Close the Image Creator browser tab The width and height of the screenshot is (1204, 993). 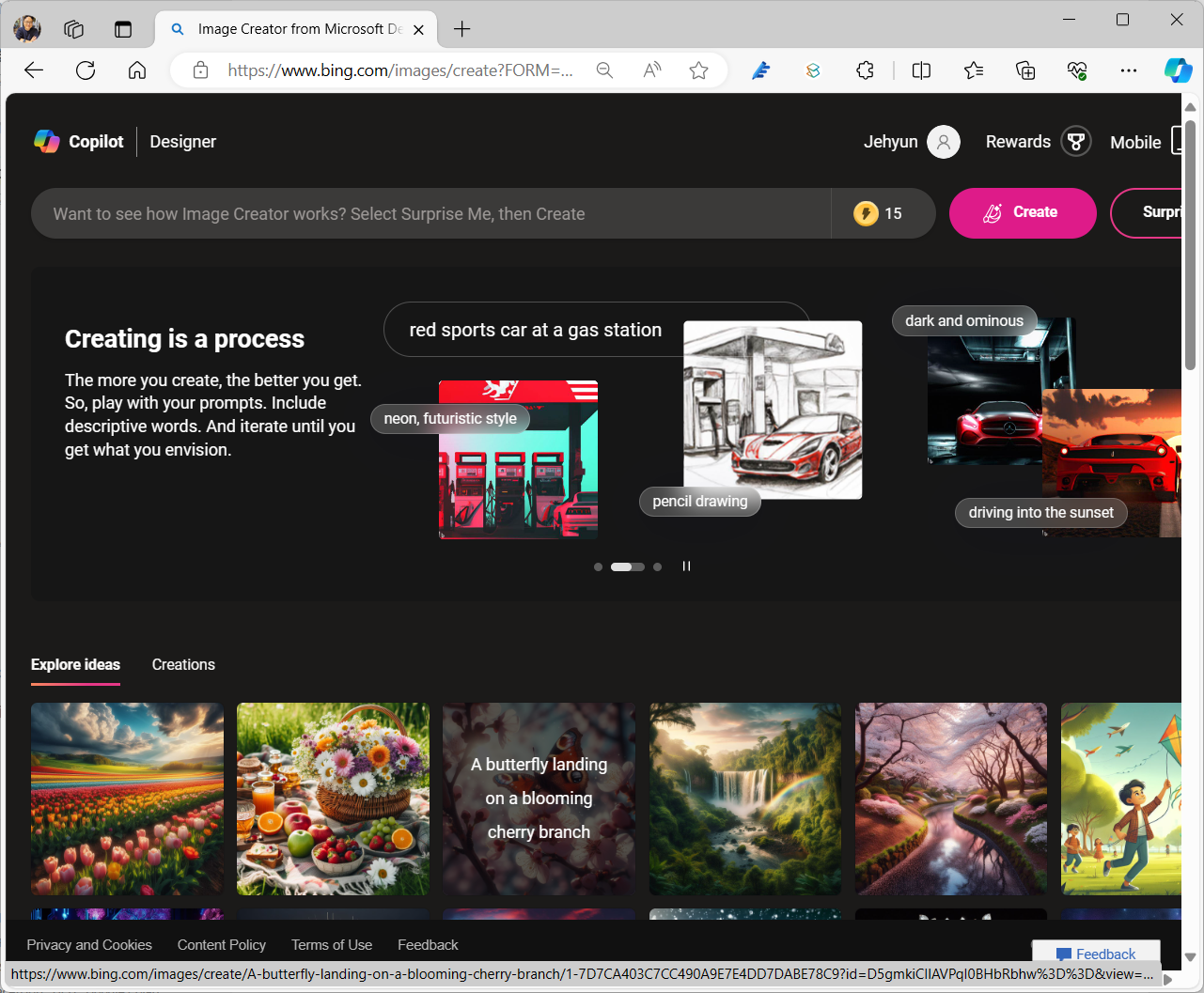point(419,29)
